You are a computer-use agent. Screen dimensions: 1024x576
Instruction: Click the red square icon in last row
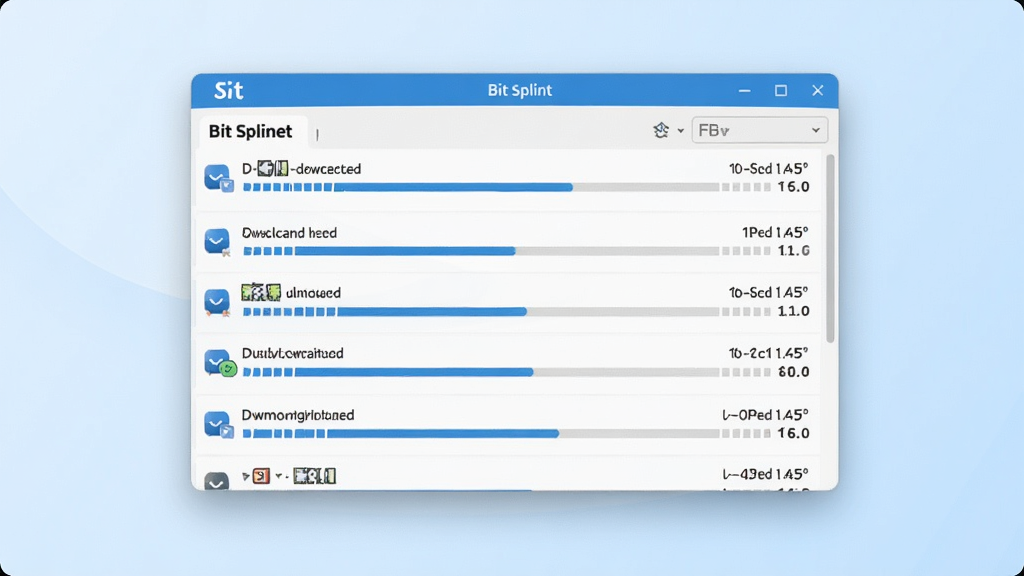click(x=261, y=476)
